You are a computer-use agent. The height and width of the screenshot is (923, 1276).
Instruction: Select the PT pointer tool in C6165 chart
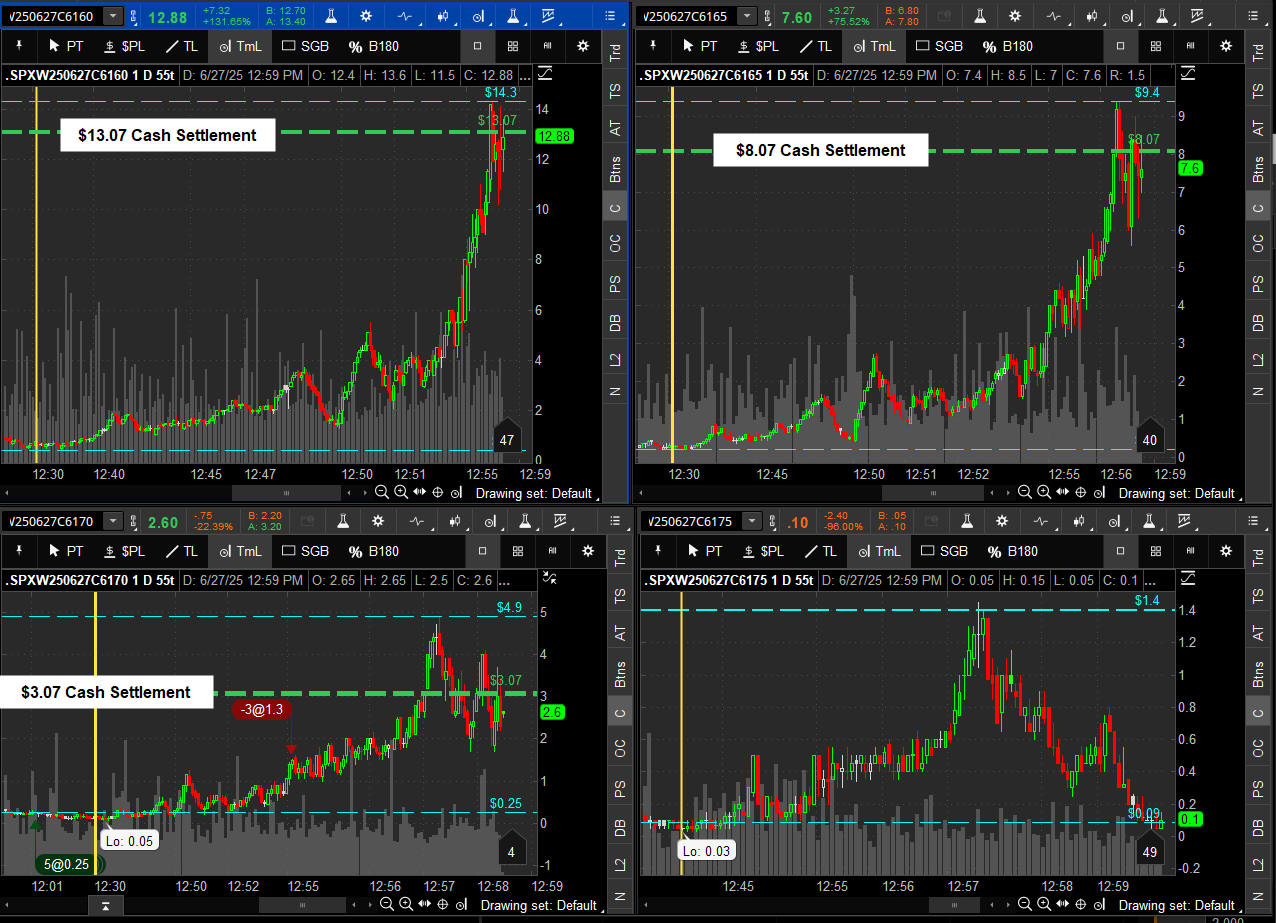point(699,46)
